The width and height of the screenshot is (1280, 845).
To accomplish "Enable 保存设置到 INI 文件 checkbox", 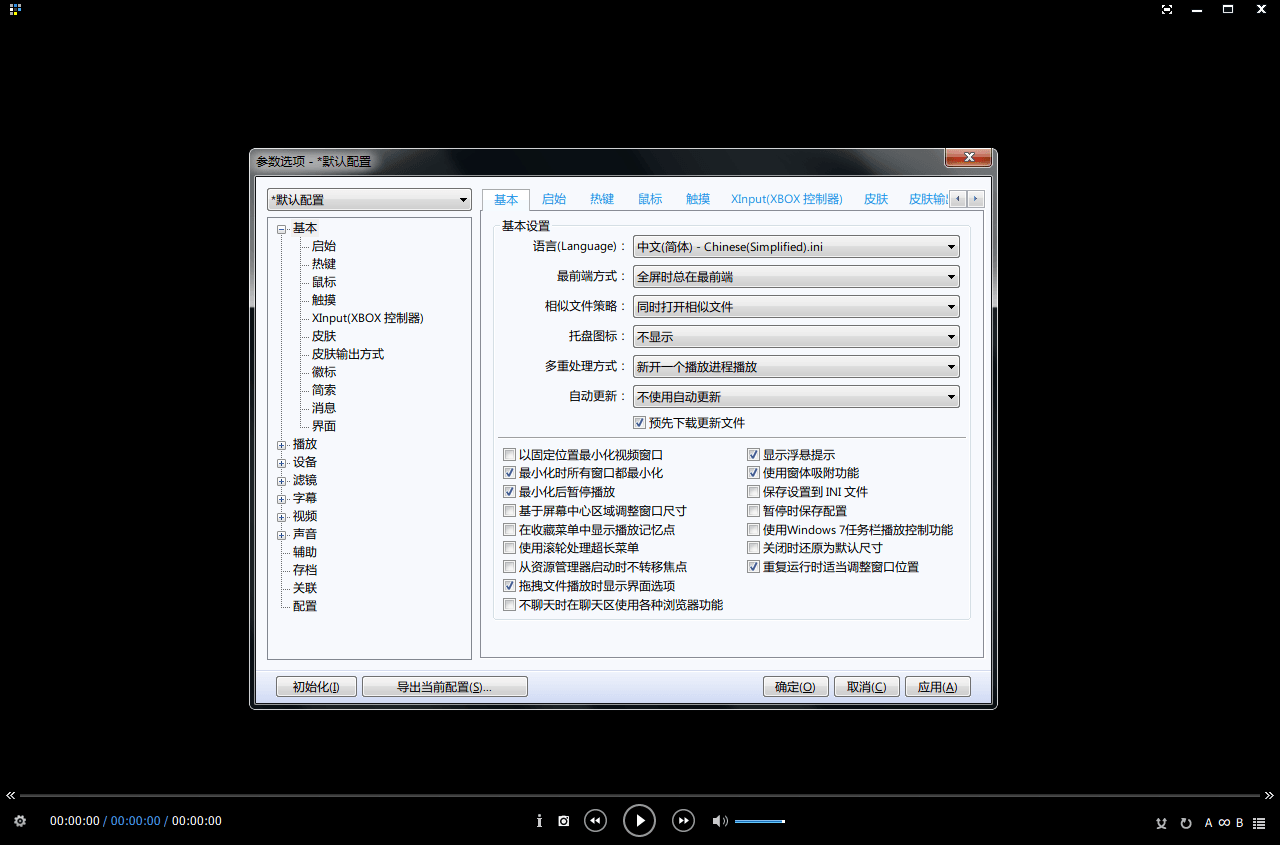I will pos(754,492).
